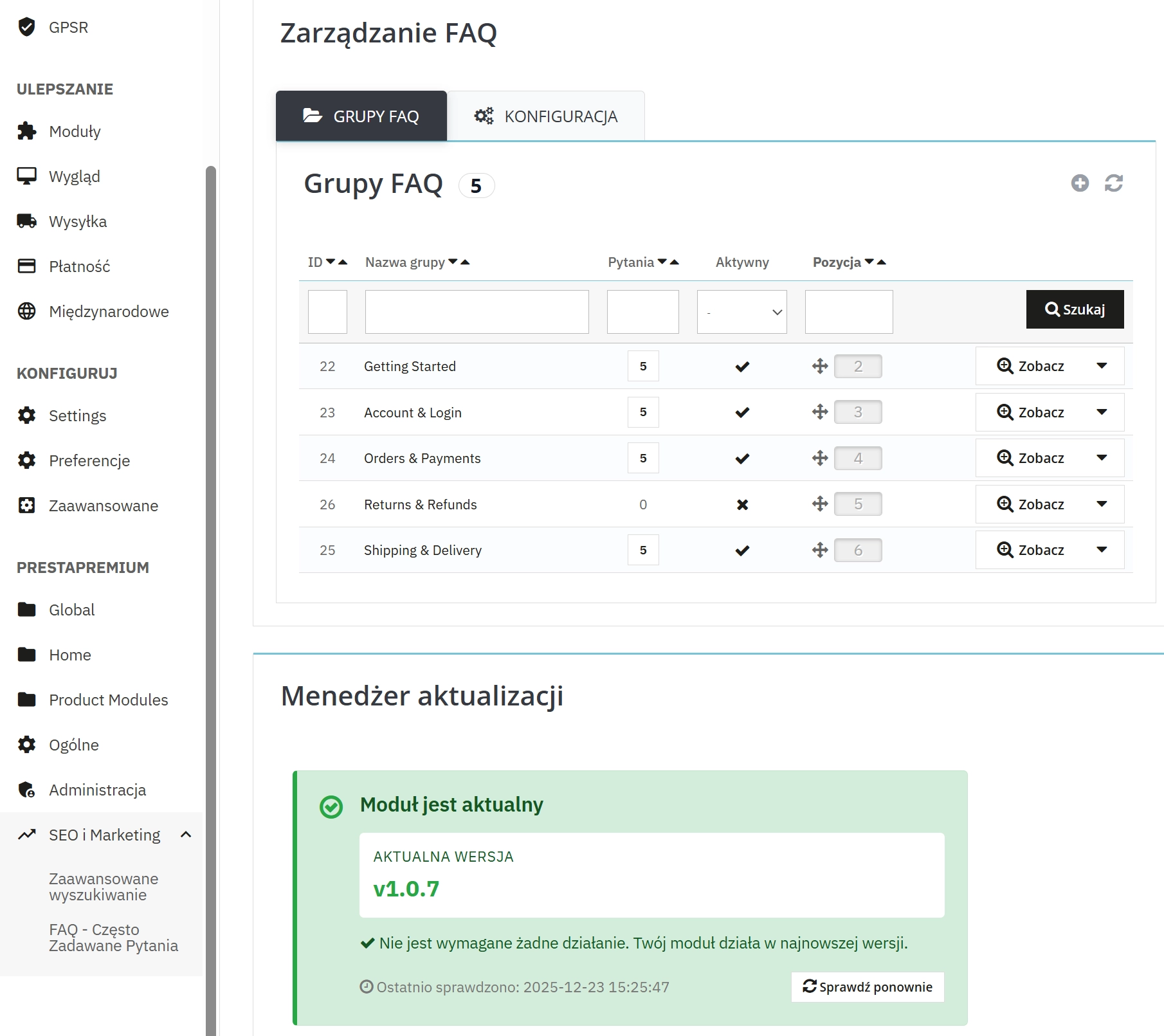Image resolution: width=1164 pixels, height=1036 pixels.
Task: Open the Aktywny filter dropdown
Action: click(x=741, y=312)
